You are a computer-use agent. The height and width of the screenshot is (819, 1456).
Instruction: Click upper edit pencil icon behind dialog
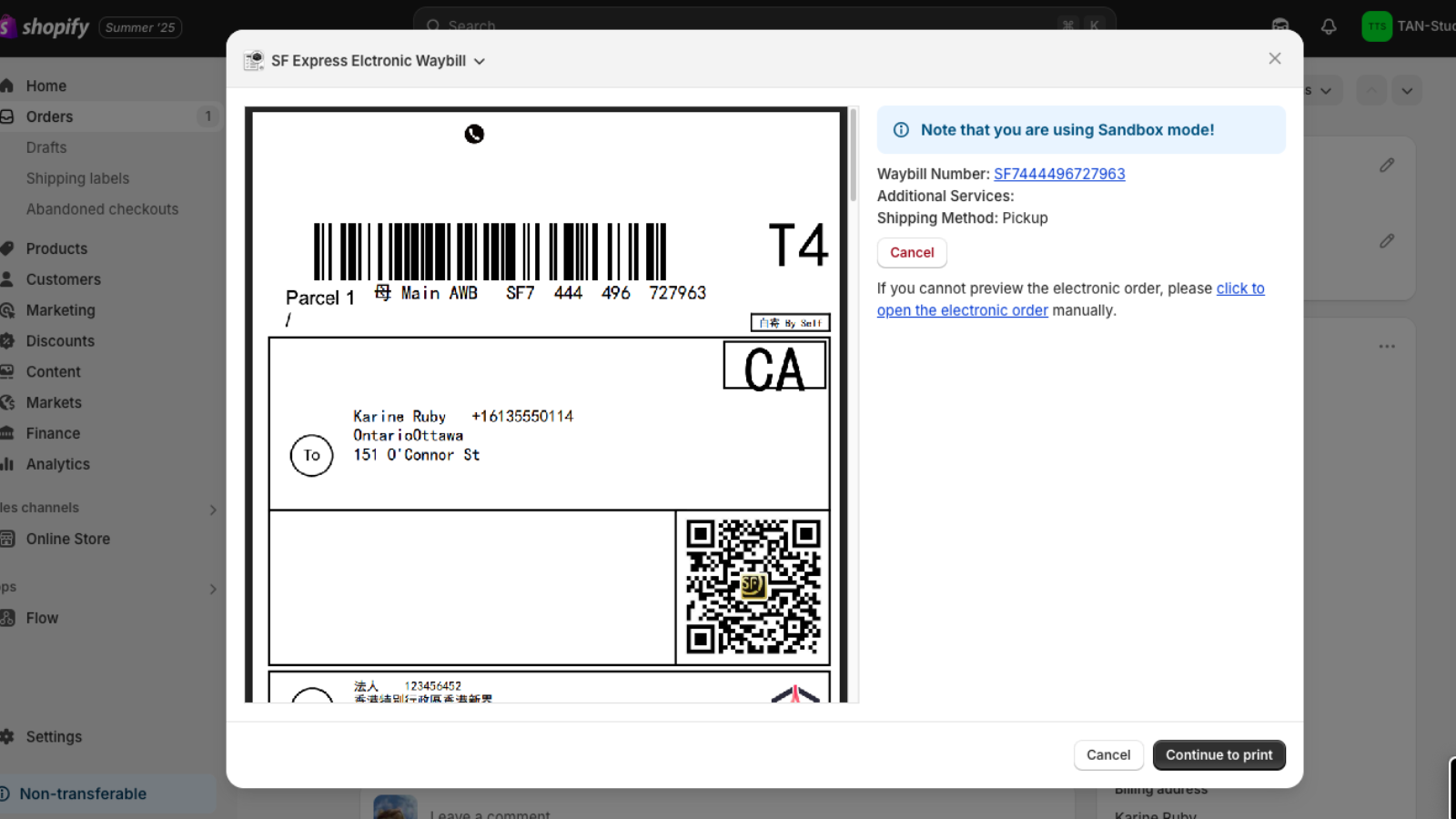[x=1386, y=165]
